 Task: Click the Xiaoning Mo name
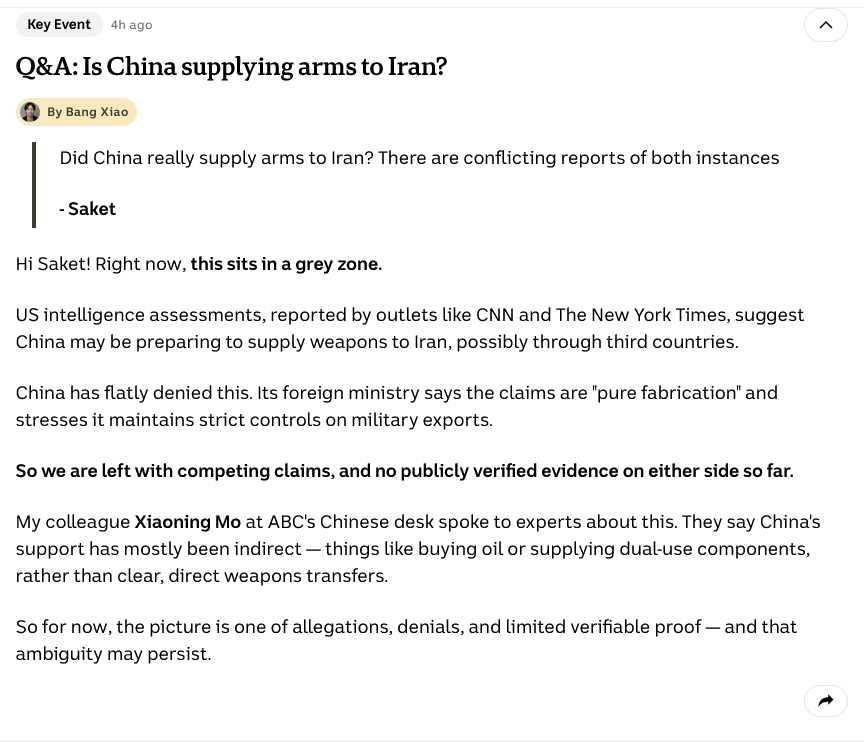pyautogui.click(x=188, y=522)
